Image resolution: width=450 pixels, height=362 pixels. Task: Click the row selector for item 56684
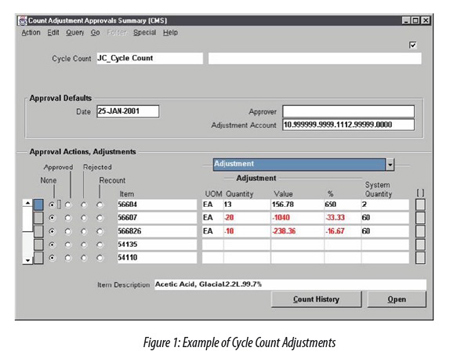pos(39,205)
